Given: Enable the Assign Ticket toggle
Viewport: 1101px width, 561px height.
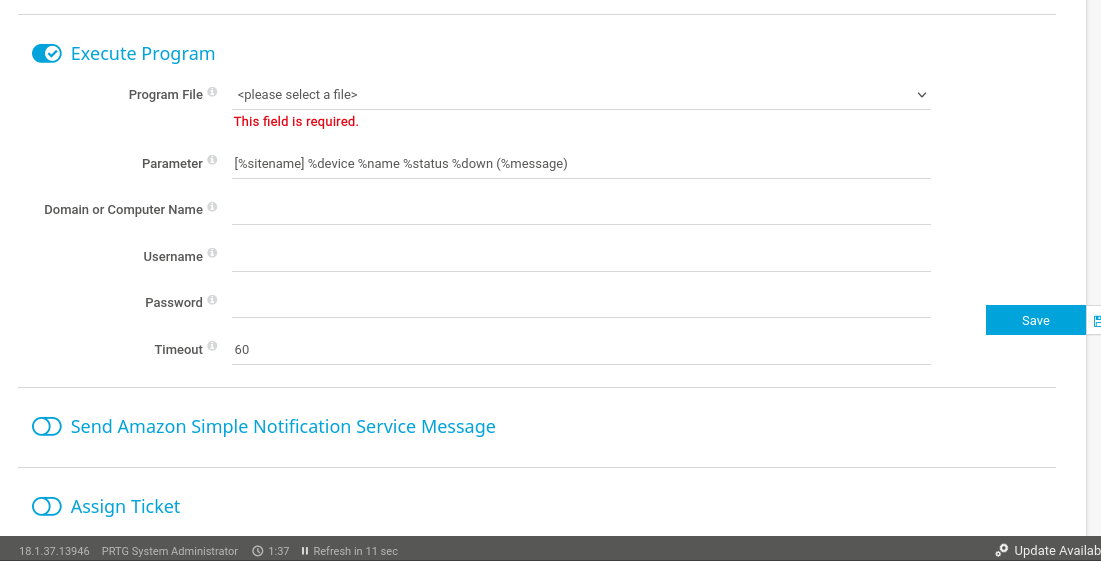Looking at the screenshot, I should coord(47,507).
